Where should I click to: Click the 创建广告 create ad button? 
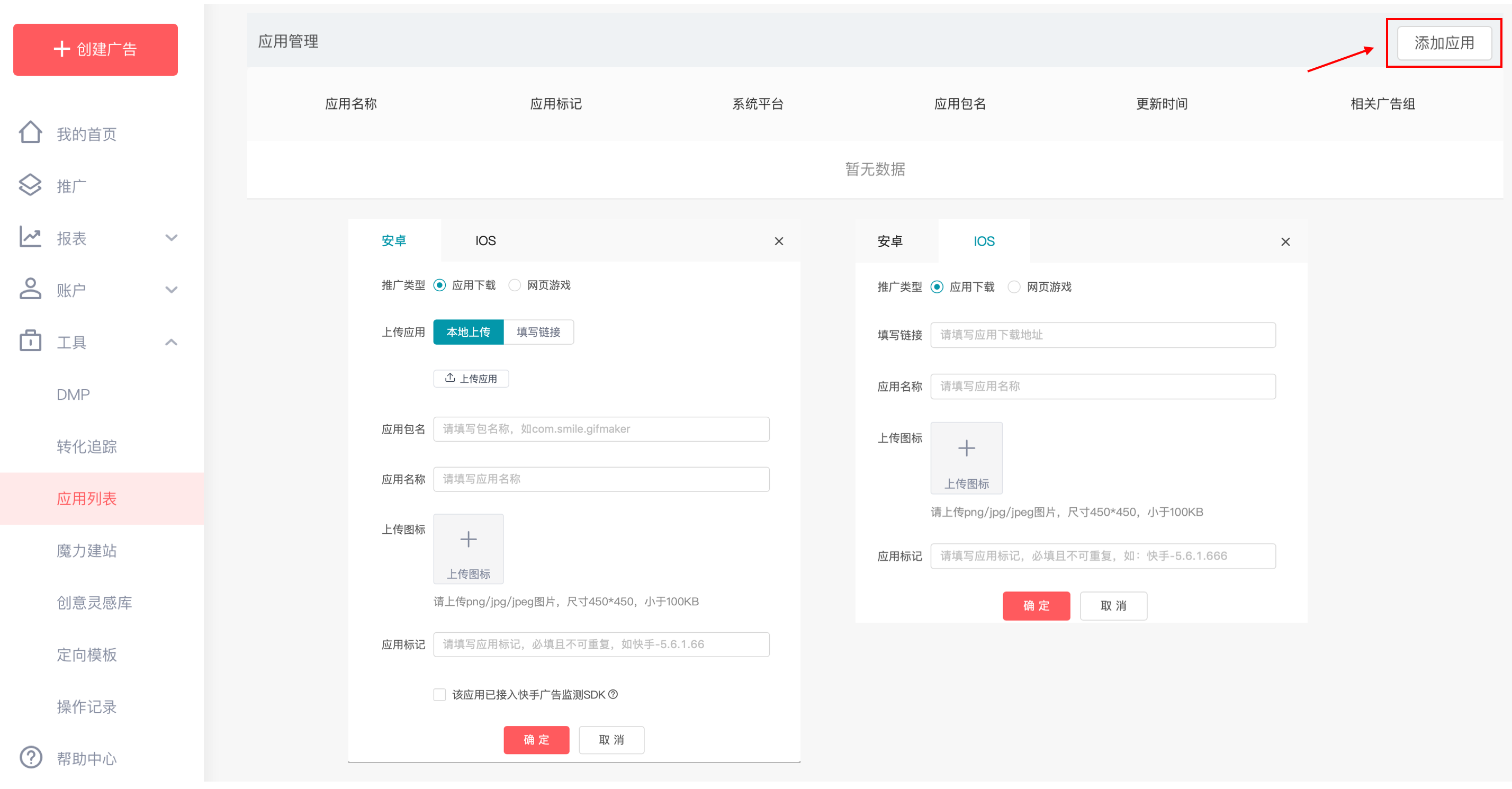[x=95, y=49]
